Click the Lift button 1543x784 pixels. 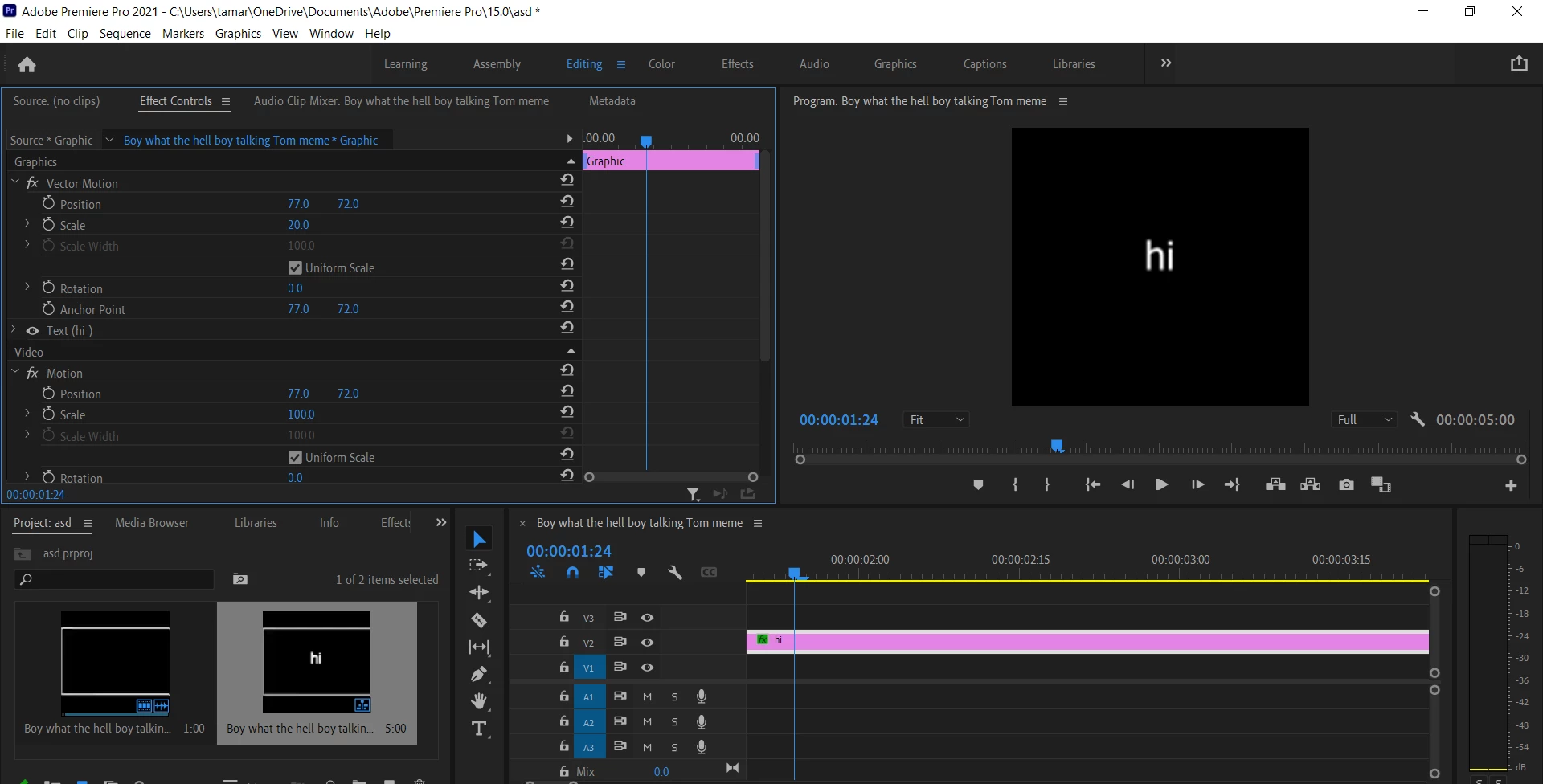(1275, 484)
